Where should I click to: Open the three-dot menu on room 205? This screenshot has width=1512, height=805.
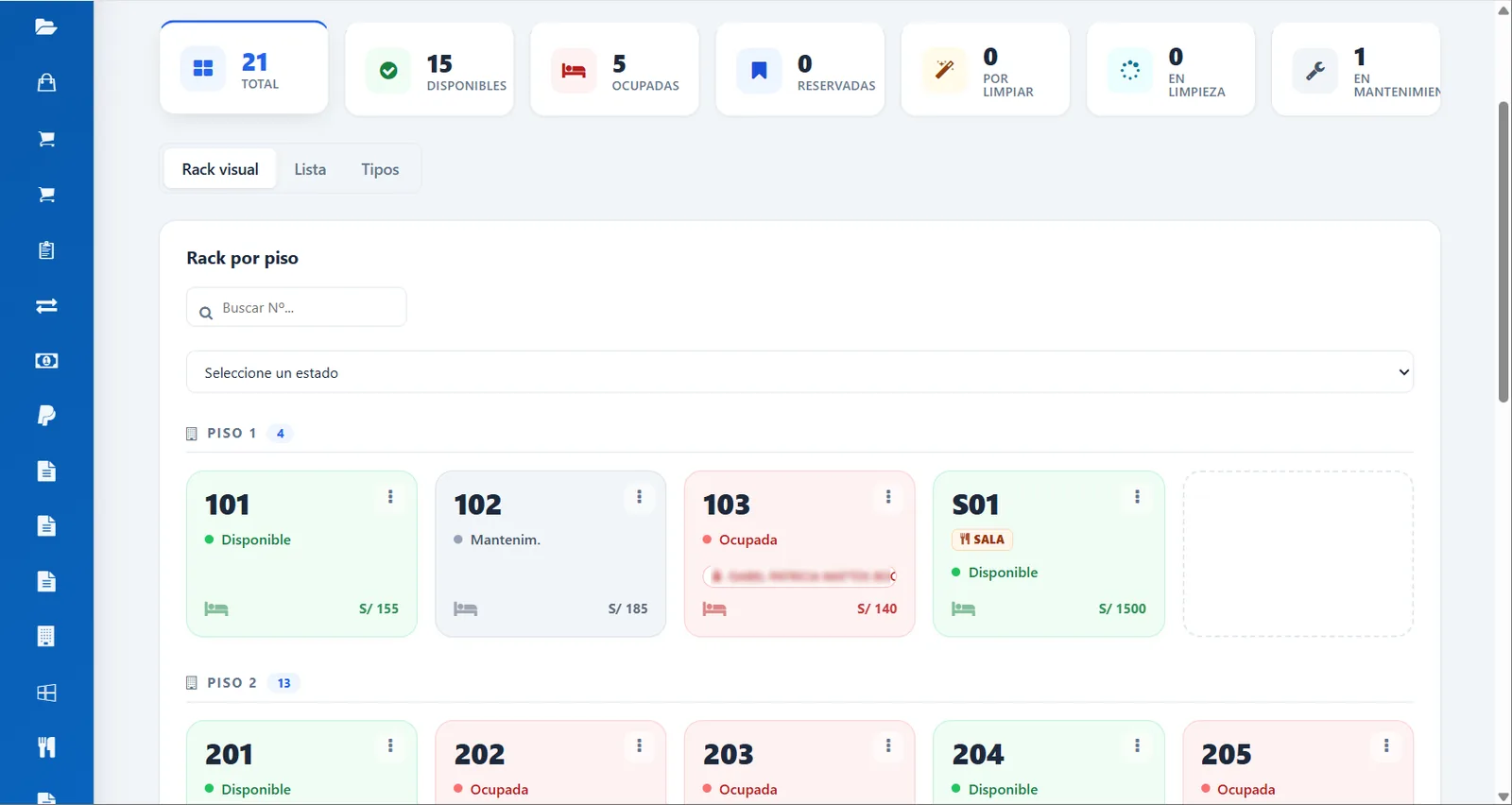click(1386, 746)
